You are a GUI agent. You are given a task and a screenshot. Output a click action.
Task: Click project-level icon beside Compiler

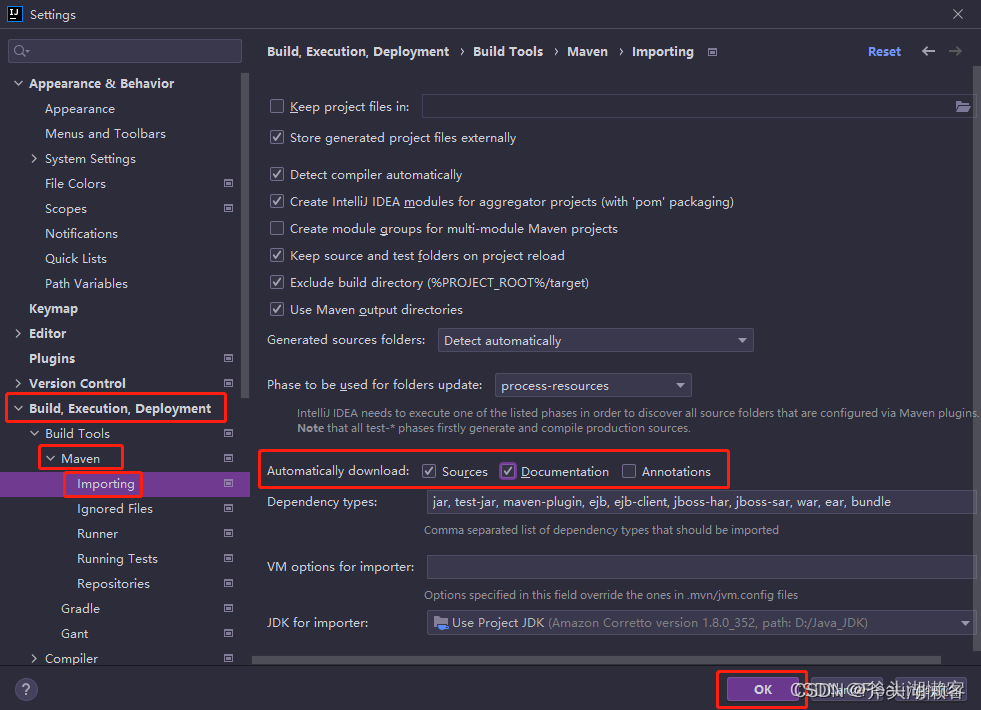click(x=228, y=658)
